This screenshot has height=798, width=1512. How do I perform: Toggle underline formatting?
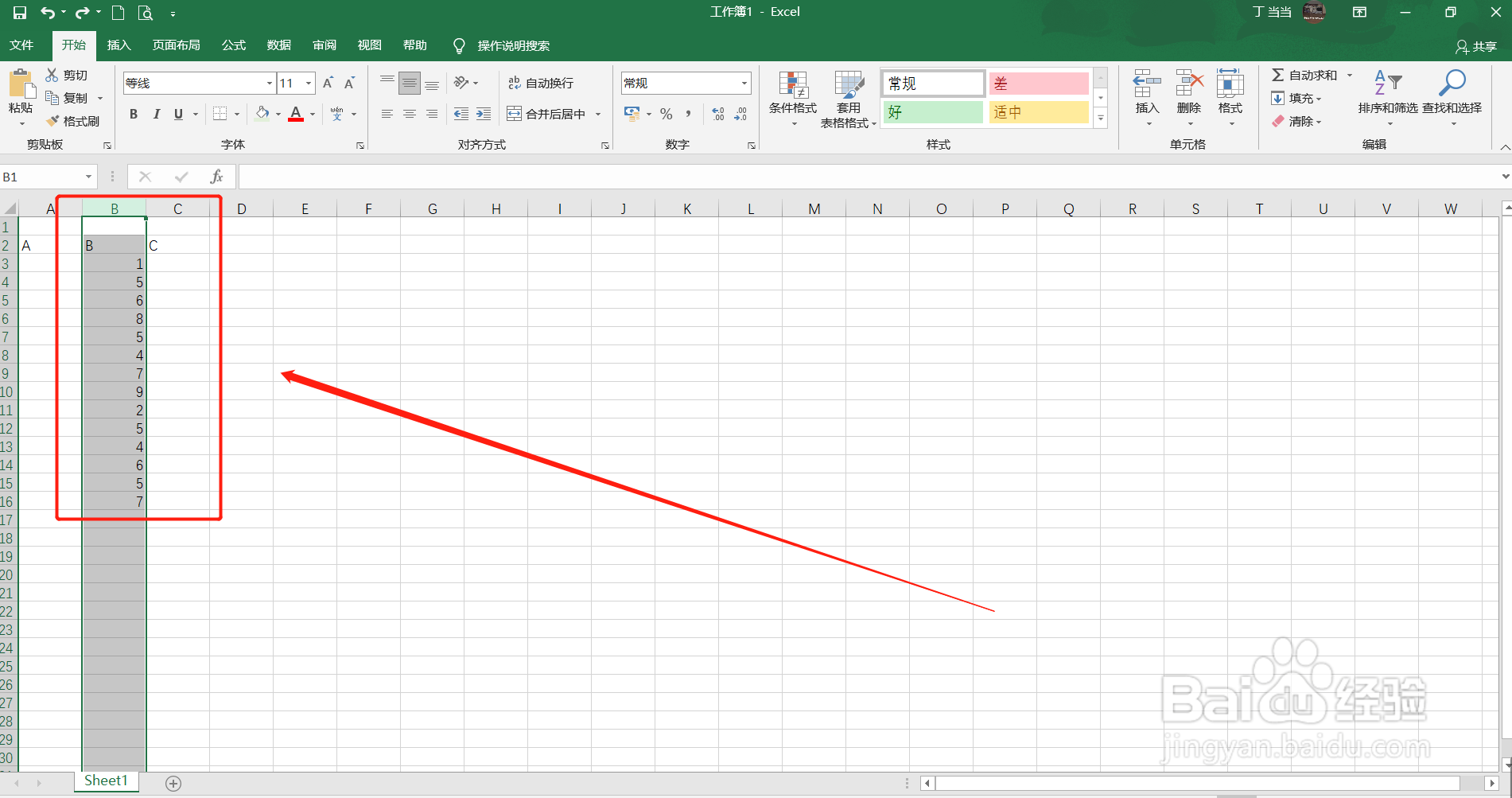[179, 114]
